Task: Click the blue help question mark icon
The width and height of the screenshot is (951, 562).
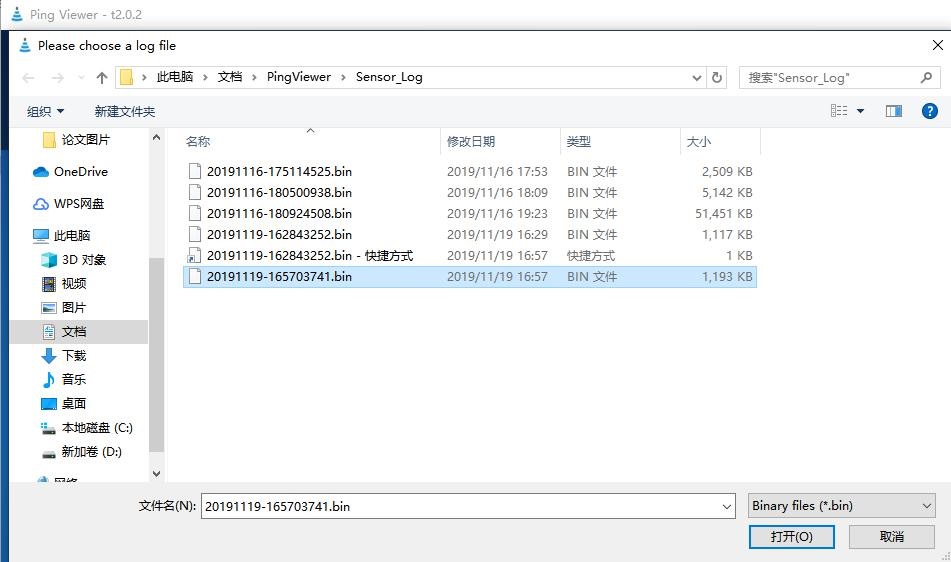Action: pyautogui.click(x=929, y=111)
